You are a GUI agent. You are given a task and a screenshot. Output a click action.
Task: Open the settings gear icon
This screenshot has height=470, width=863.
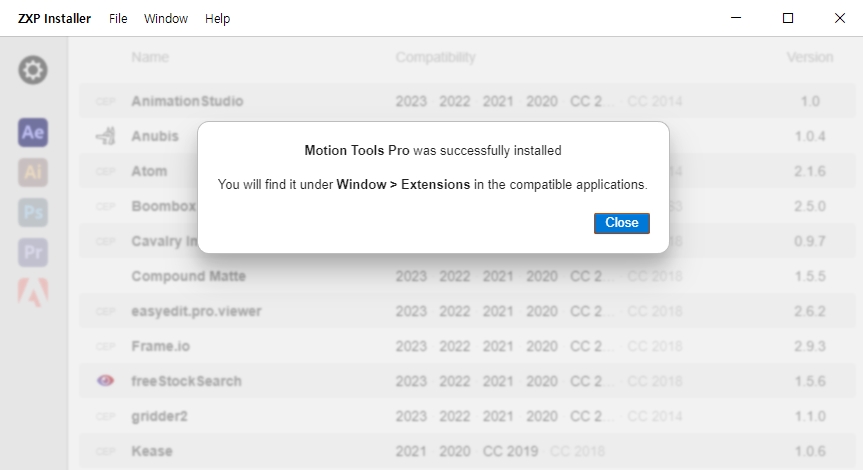click(x=33, y=70)
